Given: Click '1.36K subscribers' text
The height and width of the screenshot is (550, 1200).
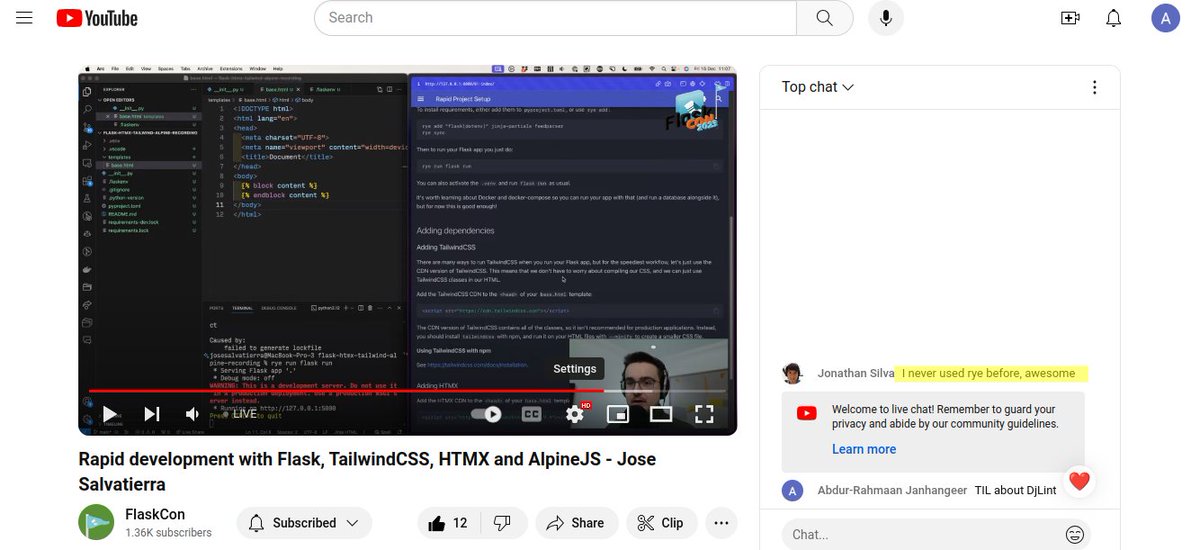Looking at the screenshot, I should click(168, 533).
